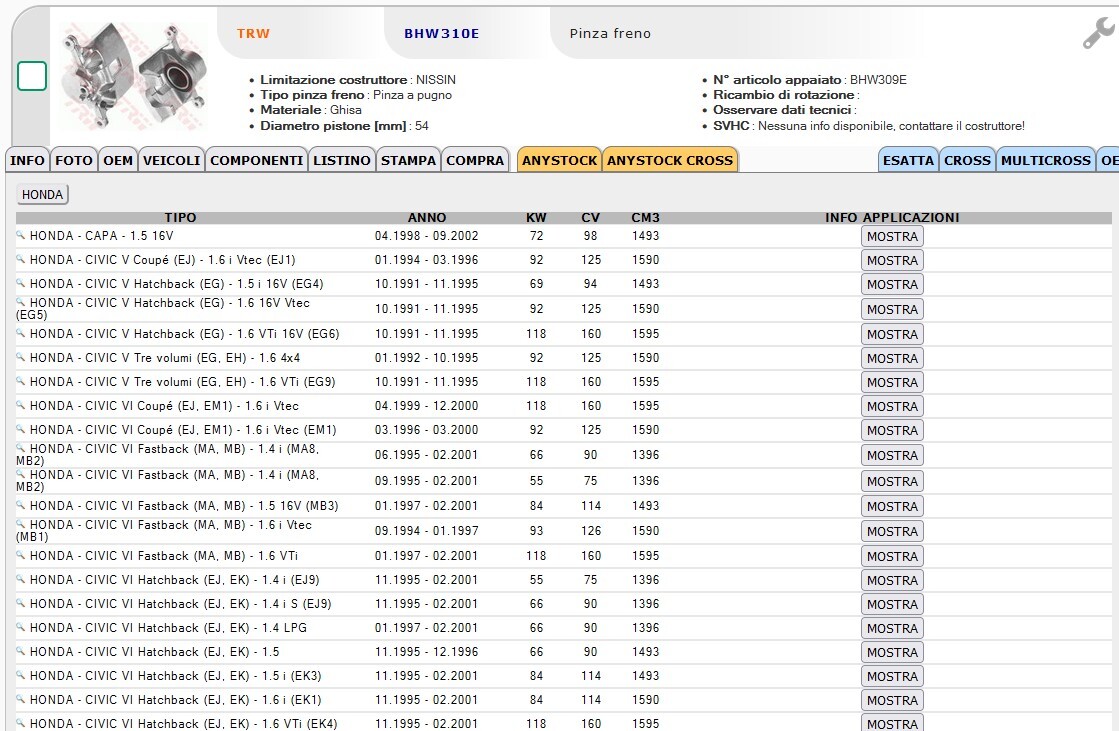Click the INFO APPLICAZIONI column header

(x=892, y=218)
